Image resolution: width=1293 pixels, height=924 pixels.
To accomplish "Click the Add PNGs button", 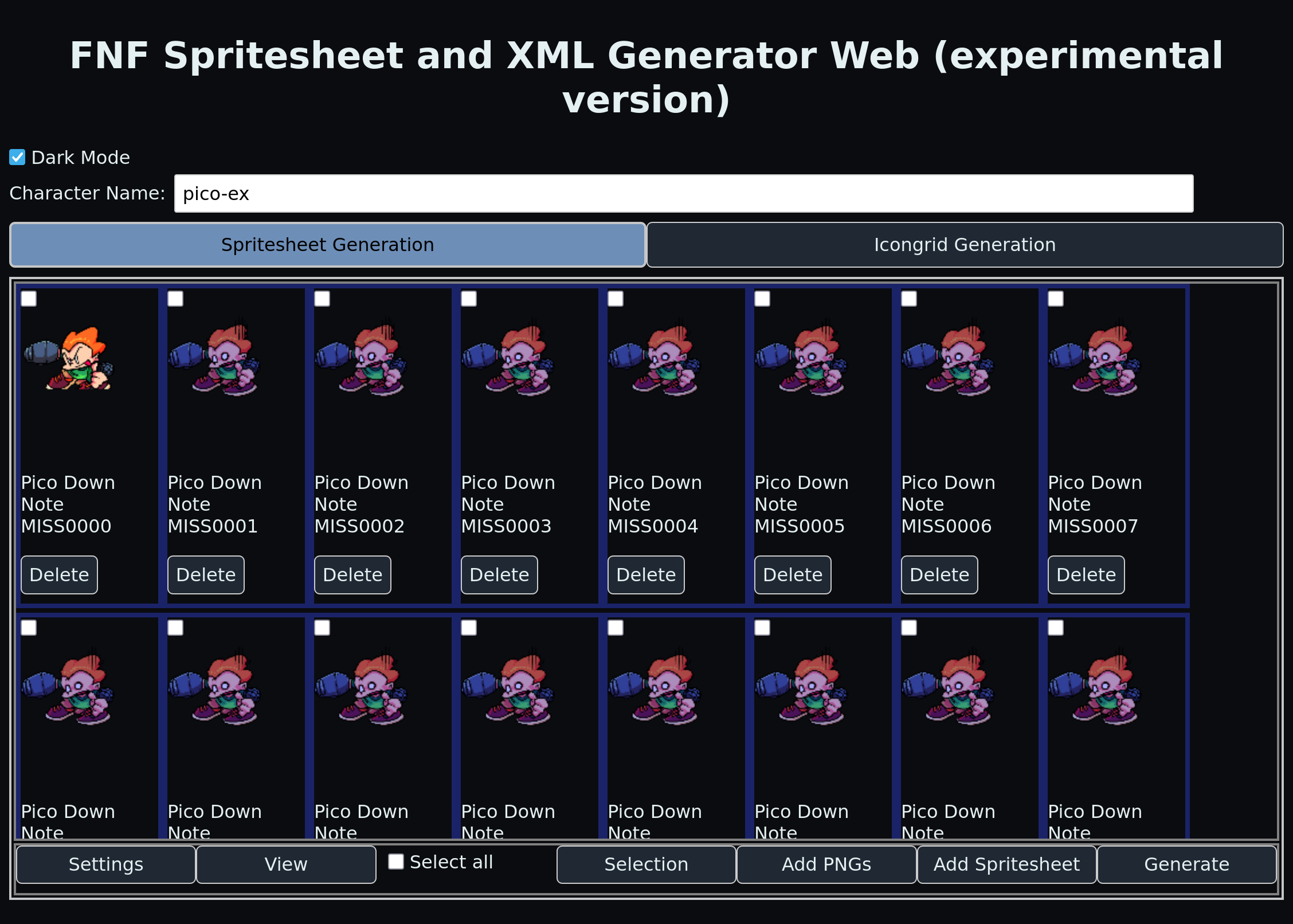I will 826,864.
